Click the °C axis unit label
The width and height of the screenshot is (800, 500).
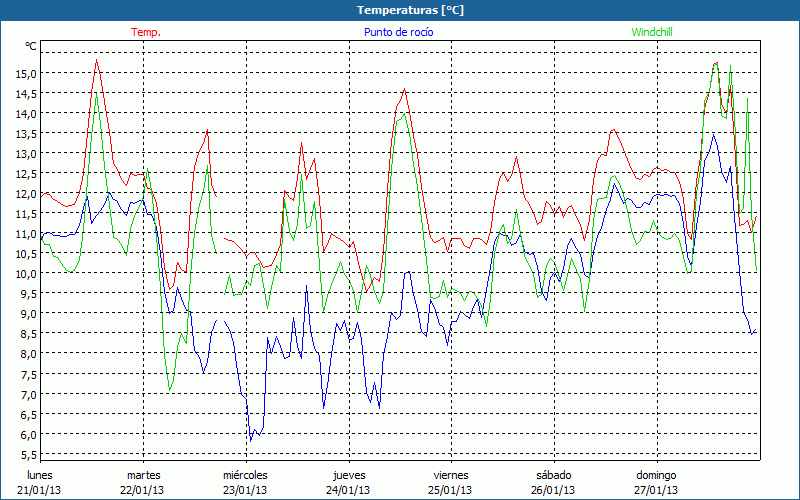click(x=31, y=46)
